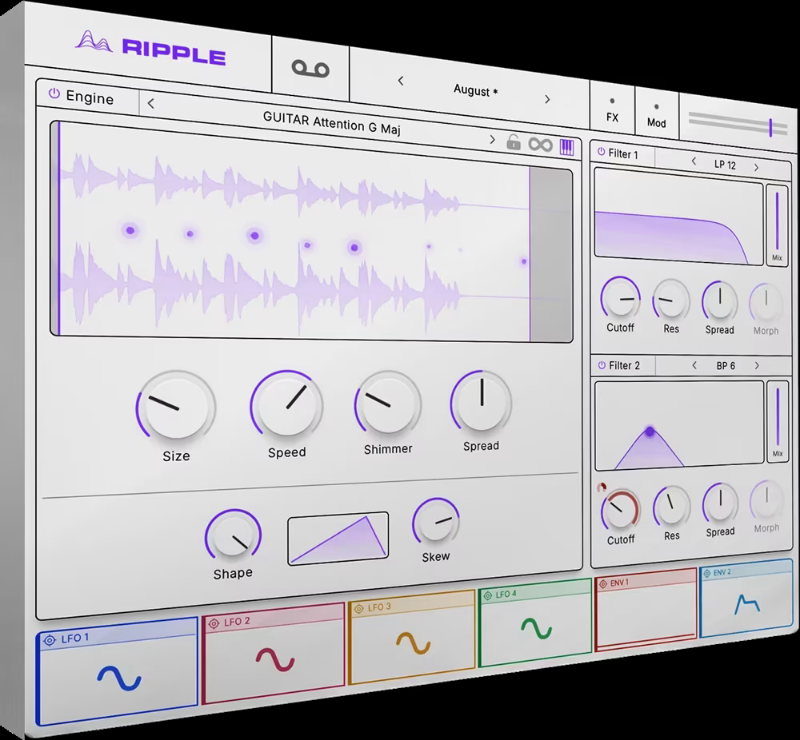Click Filter 2 Res knob
Screen dimensions: 800x740
[671, 507]
